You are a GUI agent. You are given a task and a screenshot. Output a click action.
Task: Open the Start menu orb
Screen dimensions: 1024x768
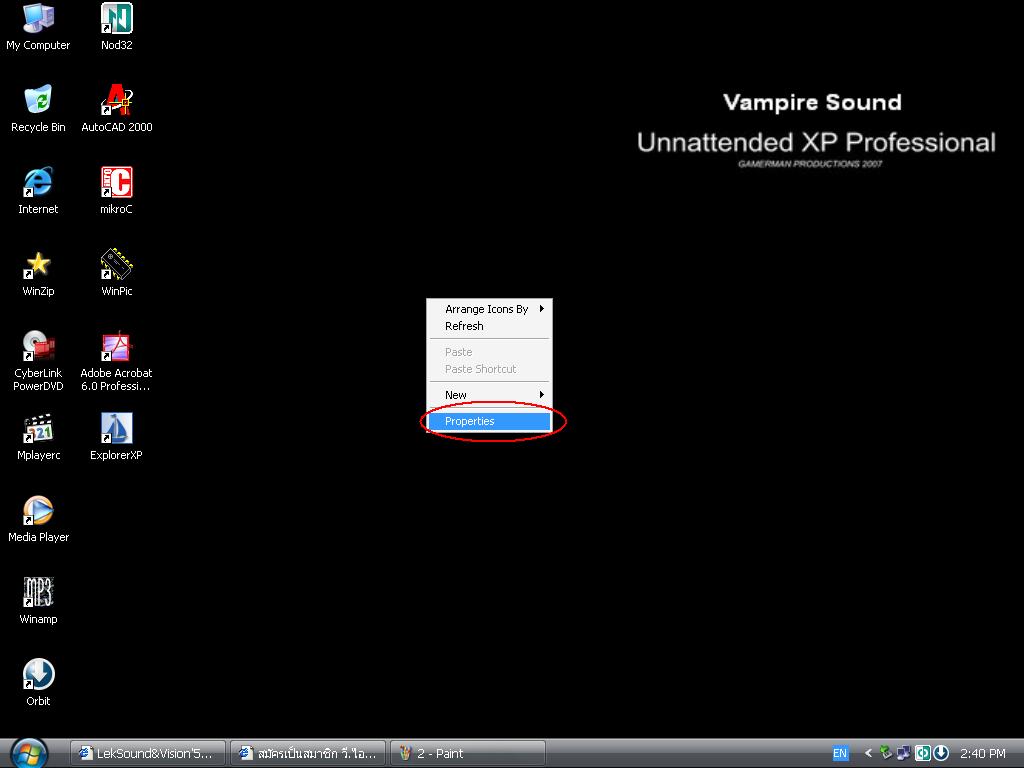click(x=29, y=753)
